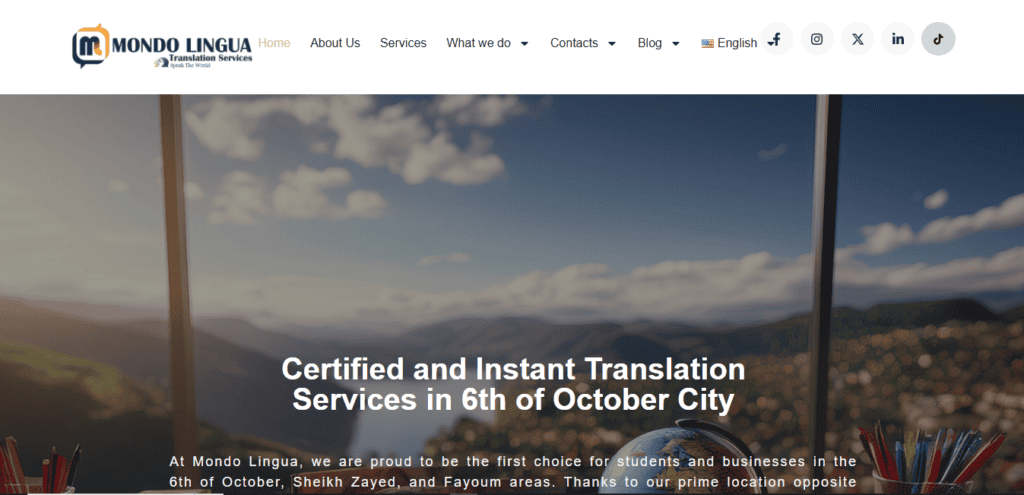Viewport: 1024px width, 495px height.
Task: Open the Facebook social icon
Action: [x=776, y=39]
